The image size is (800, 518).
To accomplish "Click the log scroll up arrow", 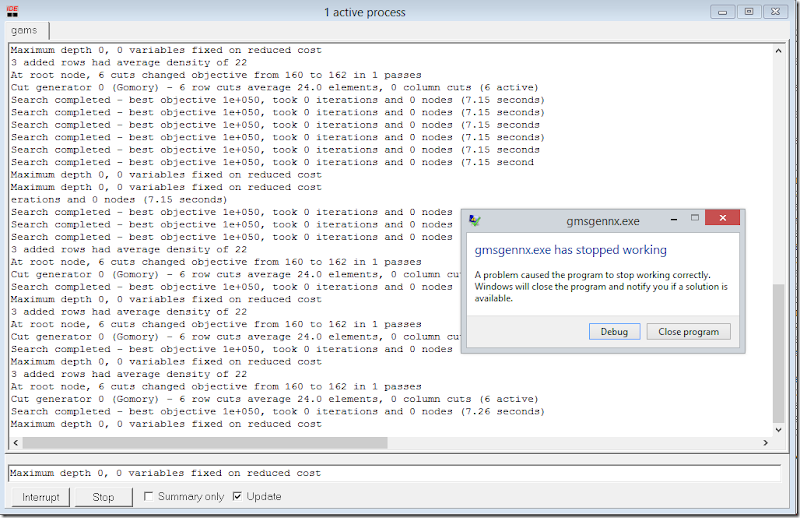I will pos(778,51).
